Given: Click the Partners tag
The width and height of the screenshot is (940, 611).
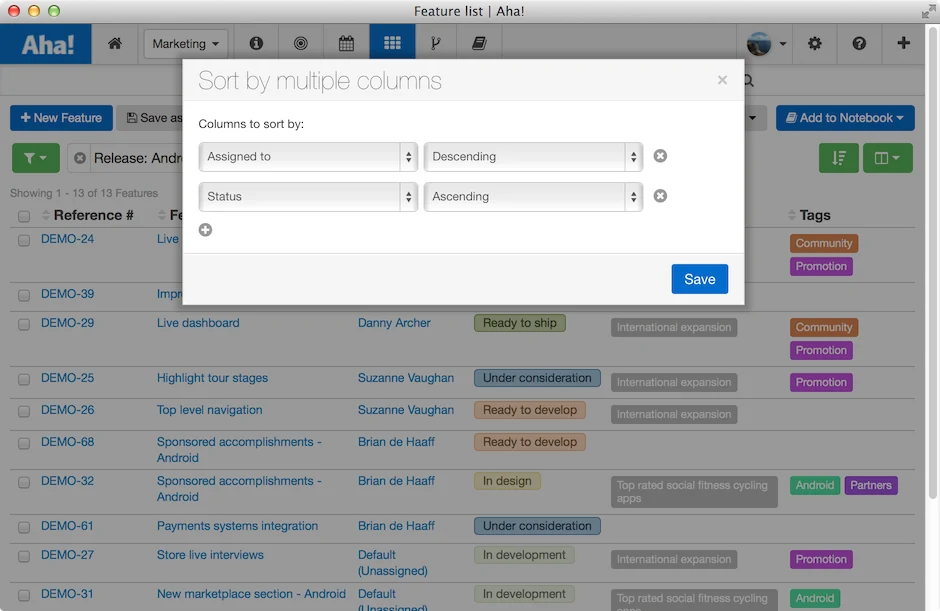Looking at the screenshot, I should 870,485.
